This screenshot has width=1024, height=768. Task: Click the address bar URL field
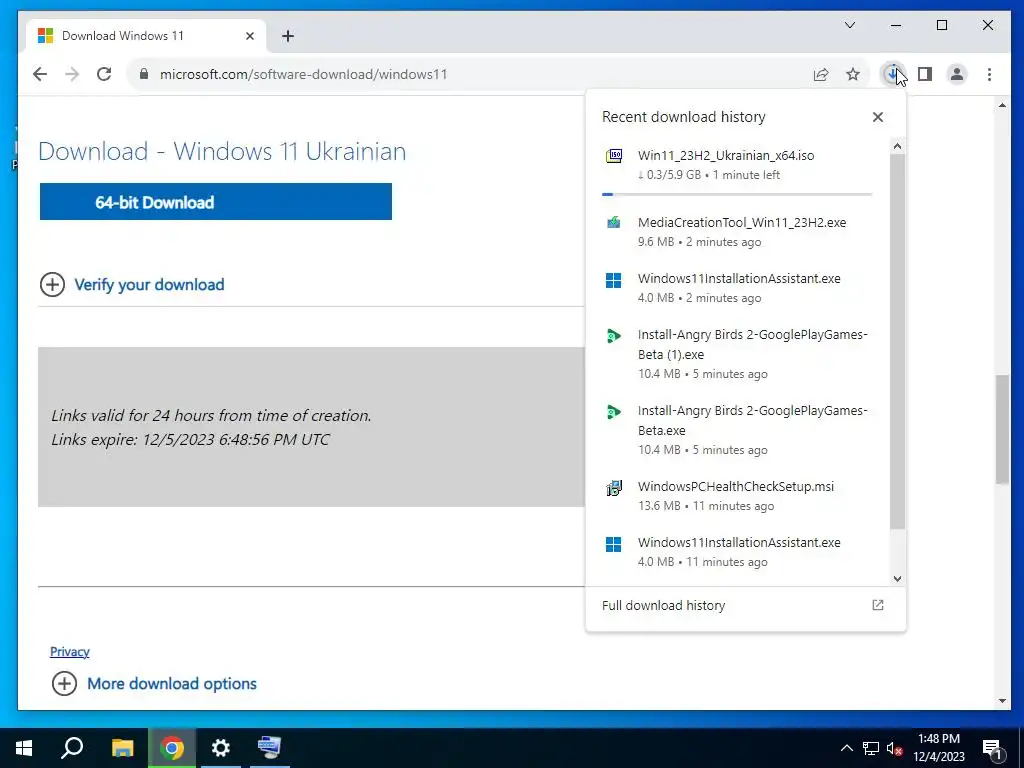click(473, 74)
